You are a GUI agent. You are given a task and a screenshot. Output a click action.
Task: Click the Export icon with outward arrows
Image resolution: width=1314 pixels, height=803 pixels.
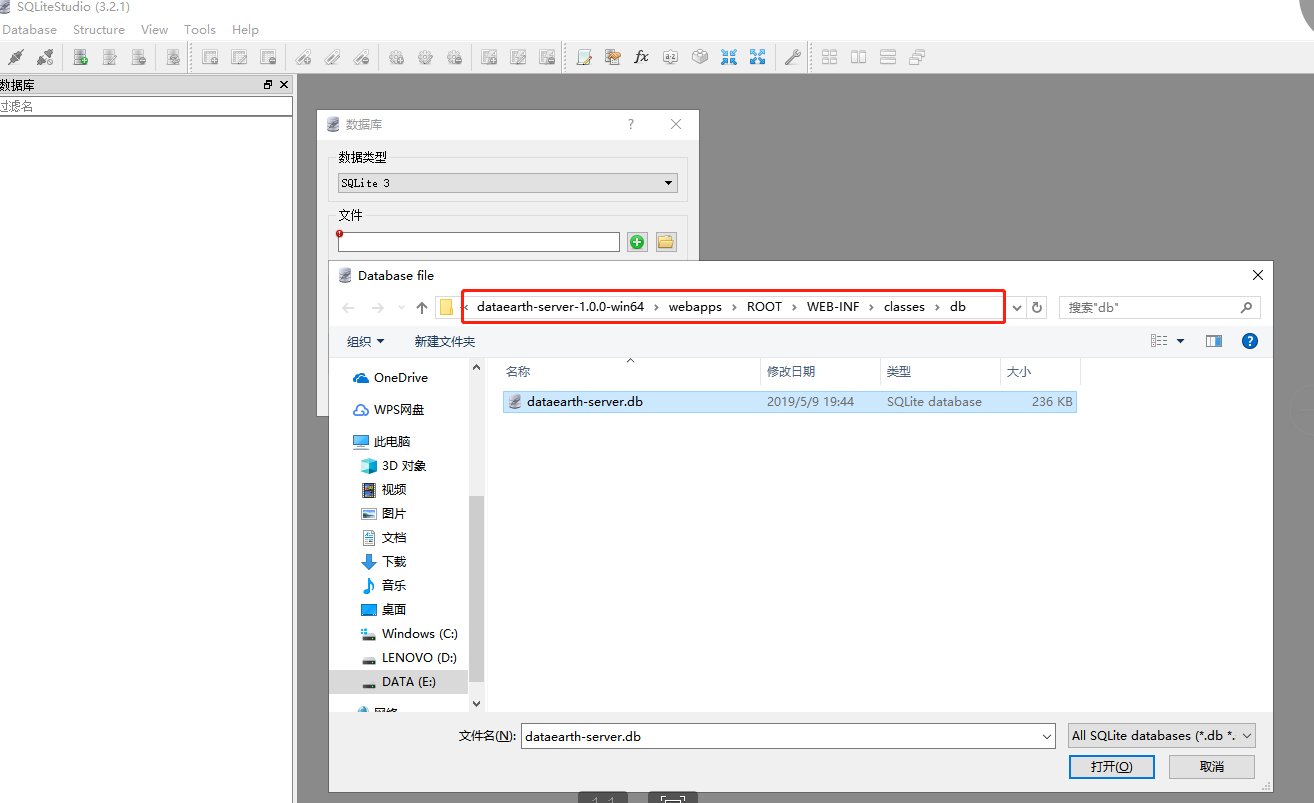tap(758, 57)
